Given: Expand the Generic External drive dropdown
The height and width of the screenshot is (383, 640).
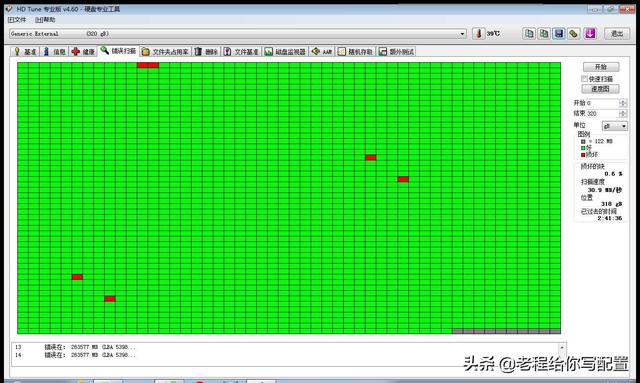Looking at the screenshot, I should [x=462, y=33].
